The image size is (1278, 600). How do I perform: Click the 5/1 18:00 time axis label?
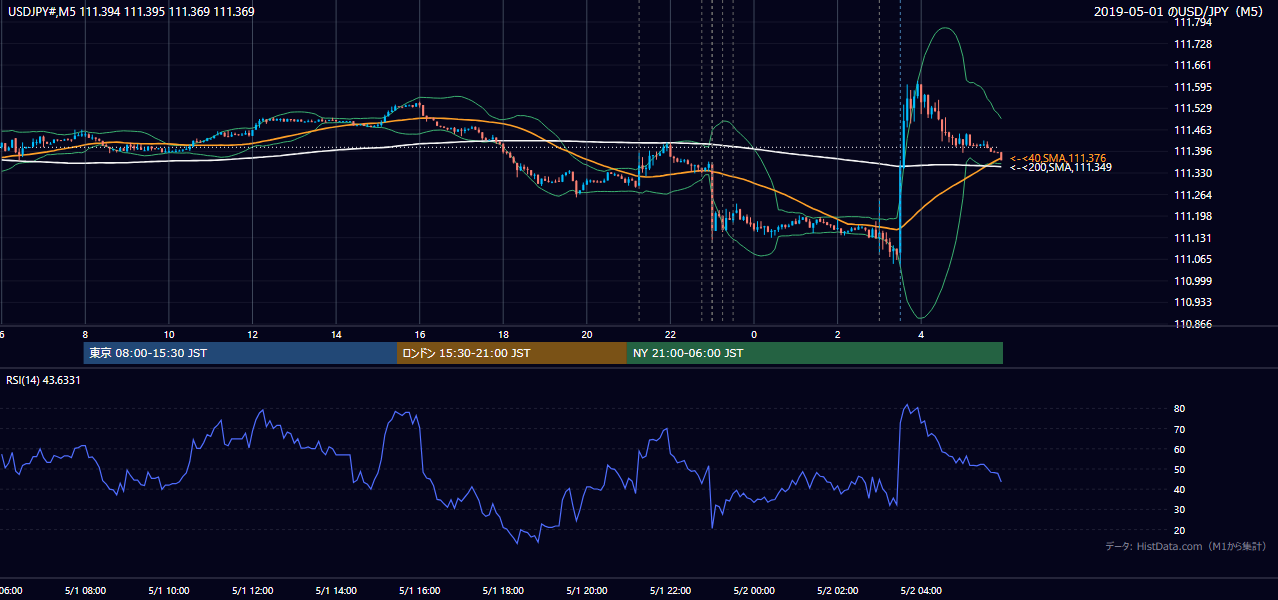pyautogui.click(x=503, y=591)
